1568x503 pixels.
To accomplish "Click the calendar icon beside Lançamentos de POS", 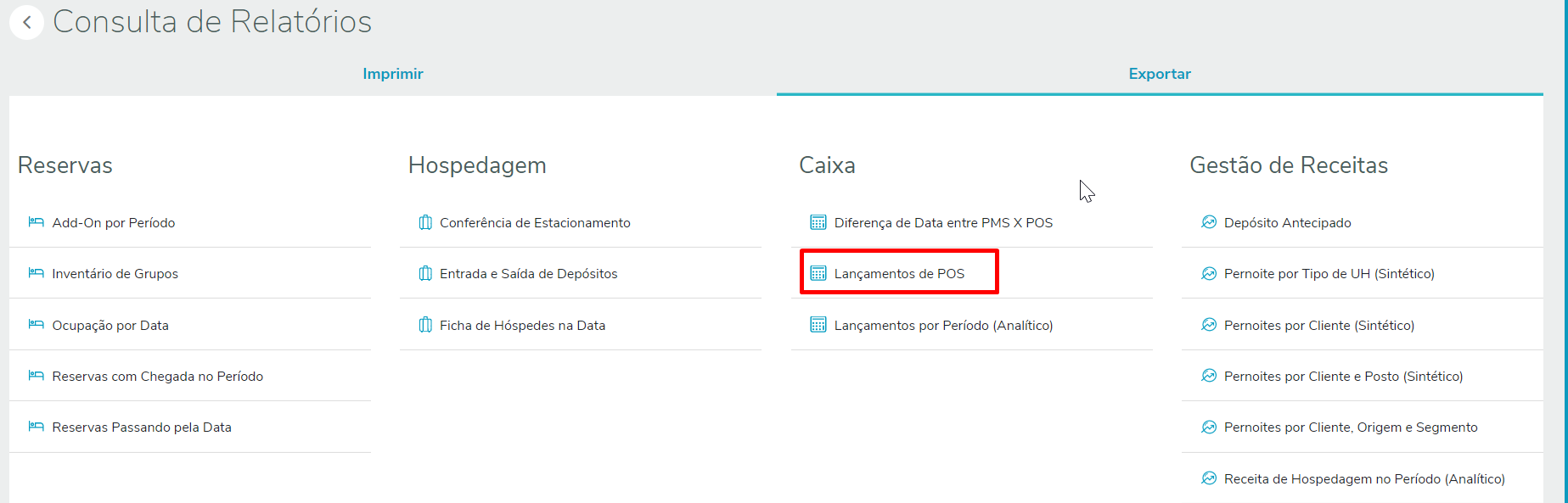I will [x=818, y=273].
